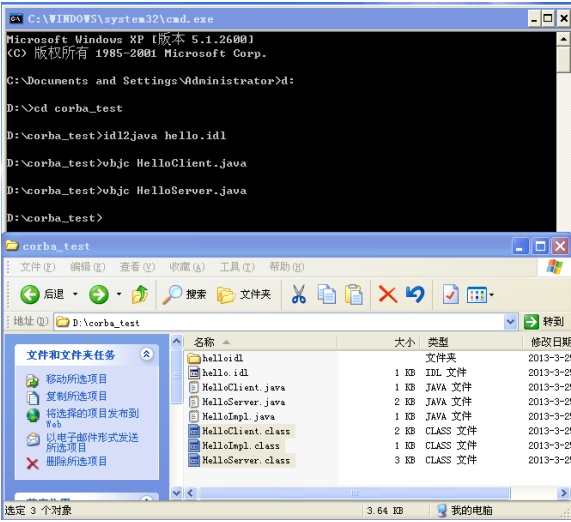Toggle the Folders pane button
The height and width of the screenshot is (522, 571).
click(244, 294)
